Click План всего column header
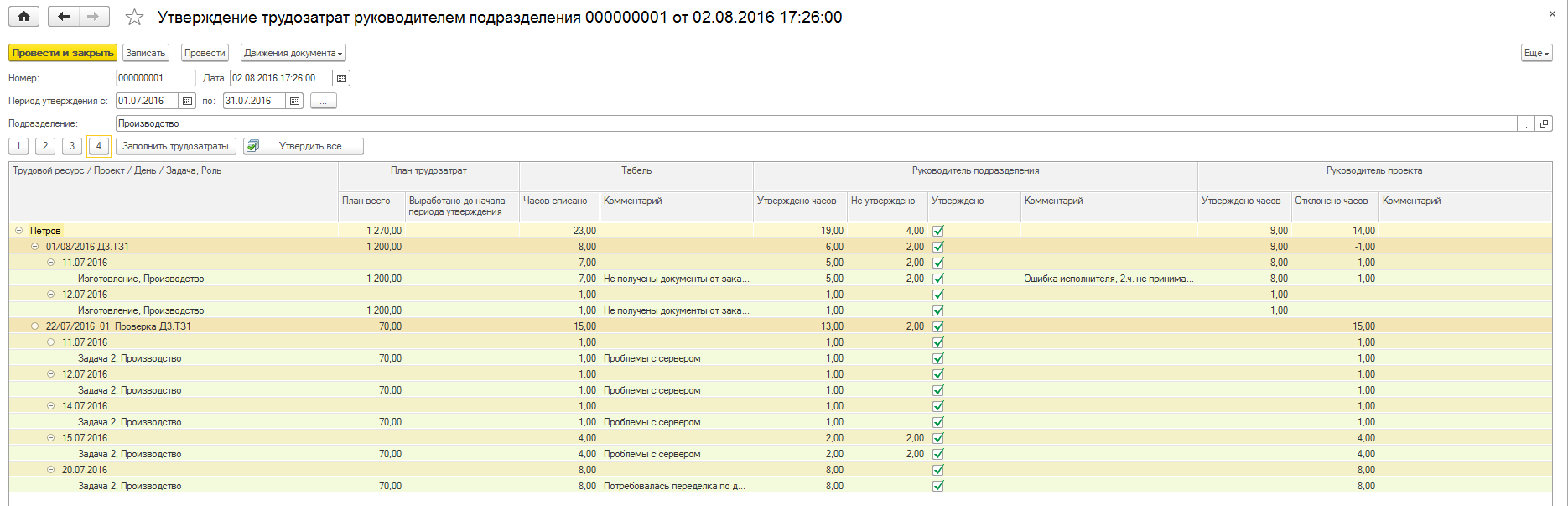Screen dimensions: 1568x506 371,206
